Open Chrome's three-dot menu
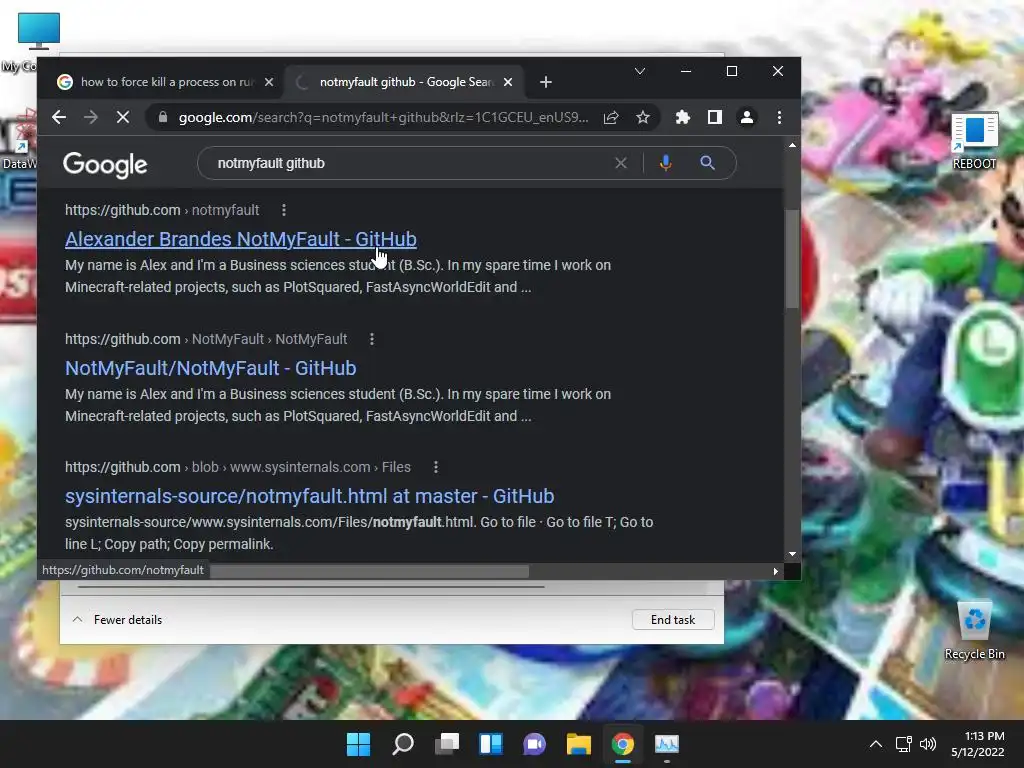1024x768 pixels. click(x=779, y=118)
